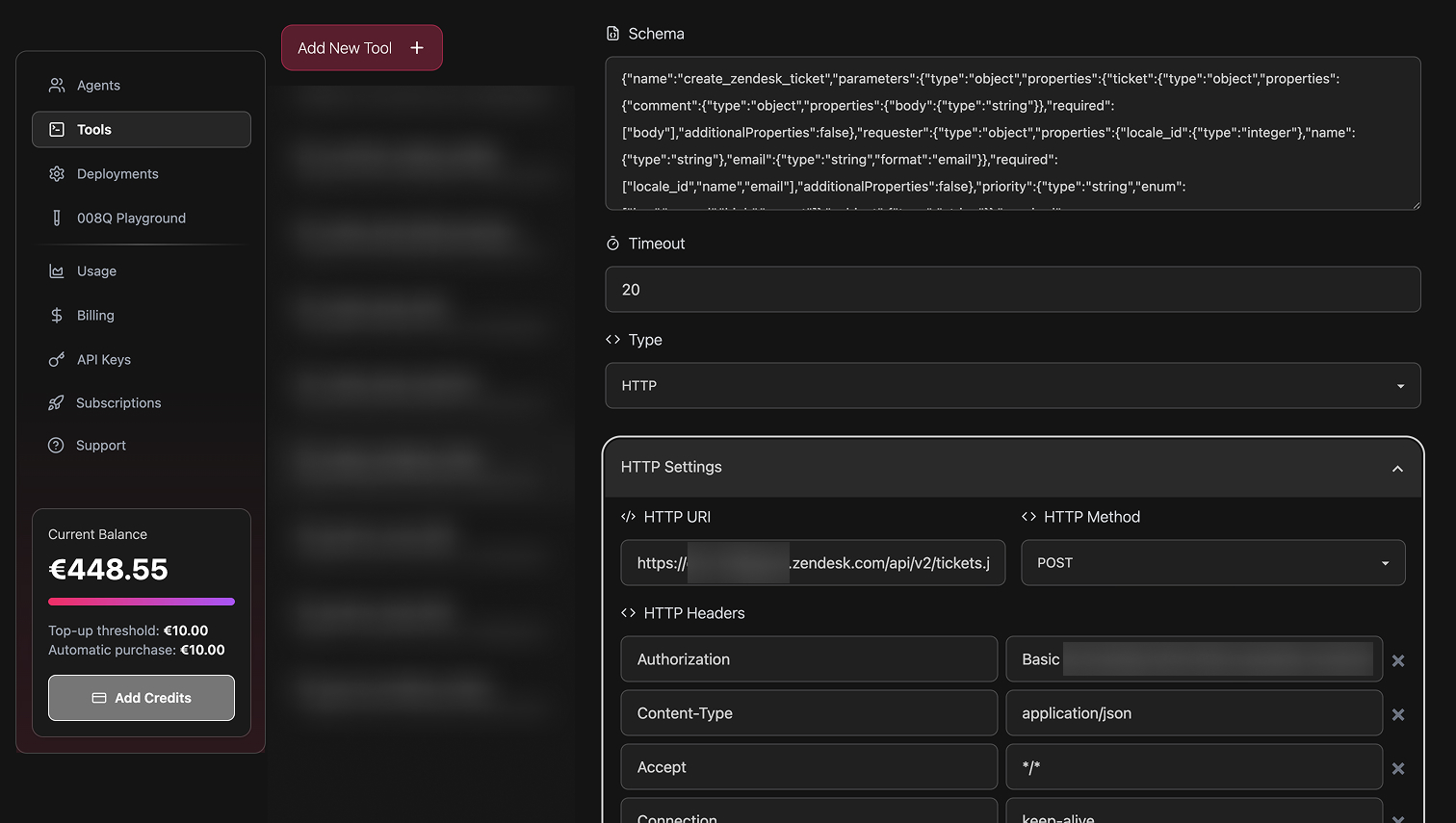Click the API Keys key icon

tap(57, 360)
